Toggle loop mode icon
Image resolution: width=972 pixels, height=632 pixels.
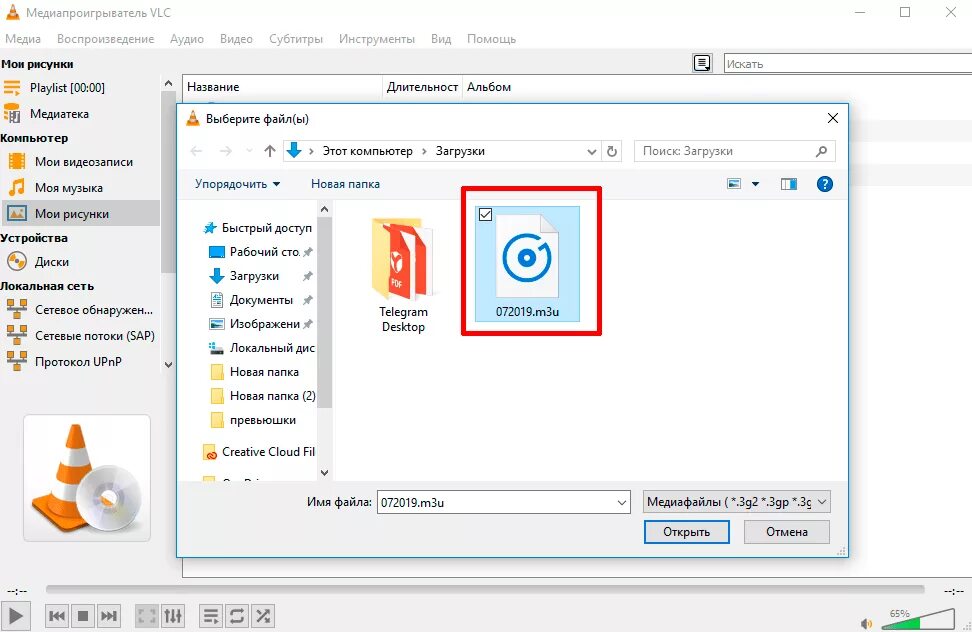pos(237,616)
